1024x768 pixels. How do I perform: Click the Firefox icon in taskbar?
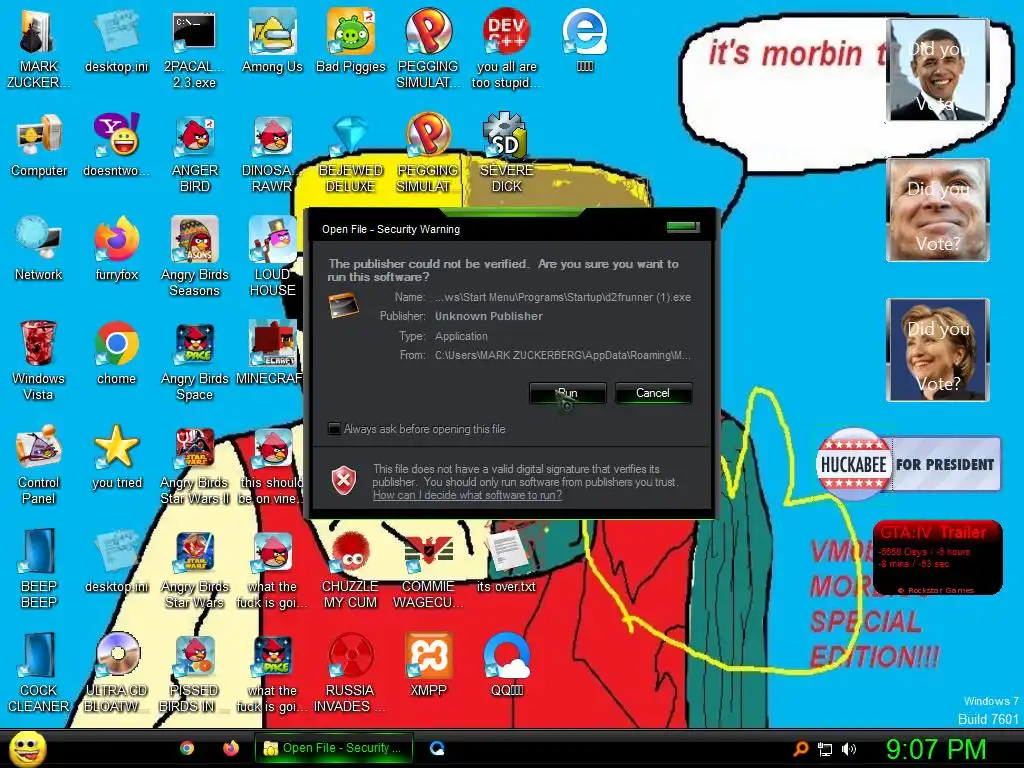point(231,748)
